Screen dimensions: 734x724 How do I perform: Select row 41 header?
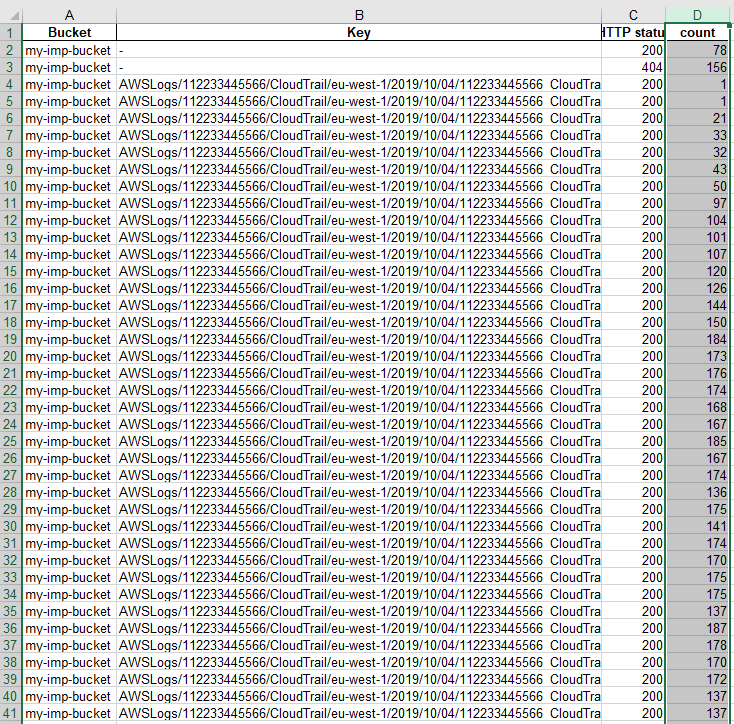(x=10, y=713)
